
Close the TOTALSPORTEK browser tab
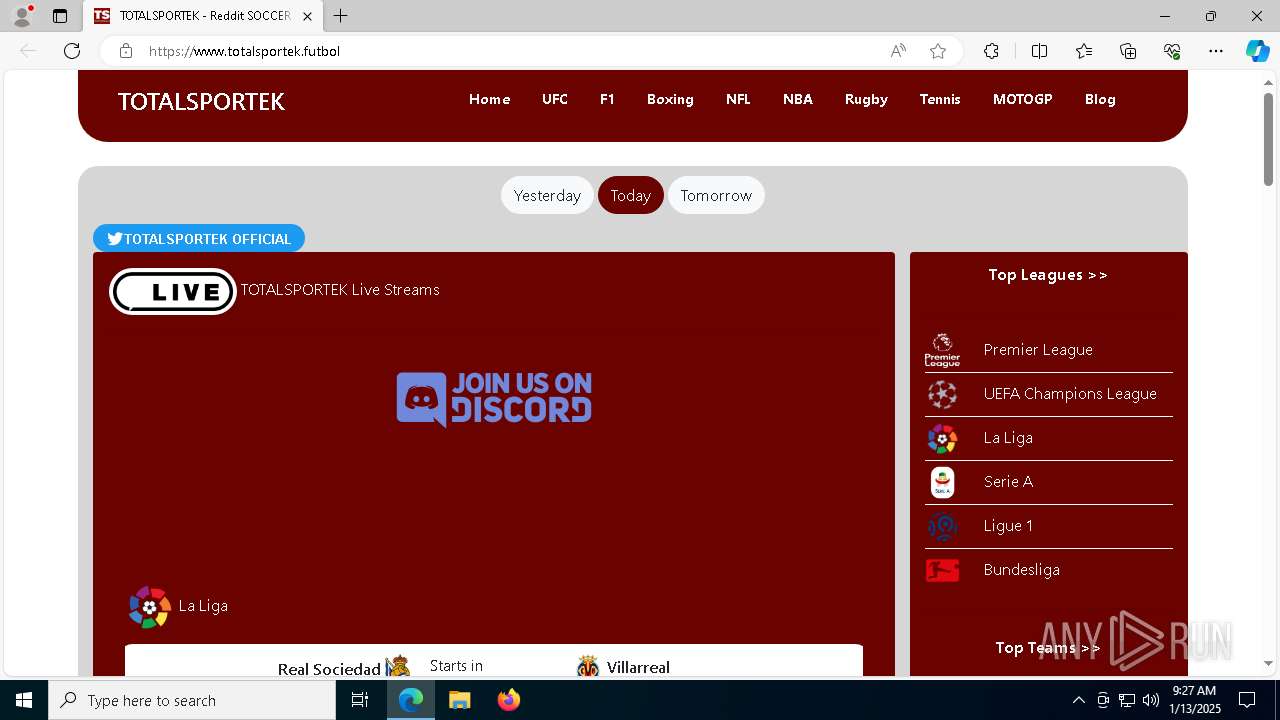click(x=307, y=16)
